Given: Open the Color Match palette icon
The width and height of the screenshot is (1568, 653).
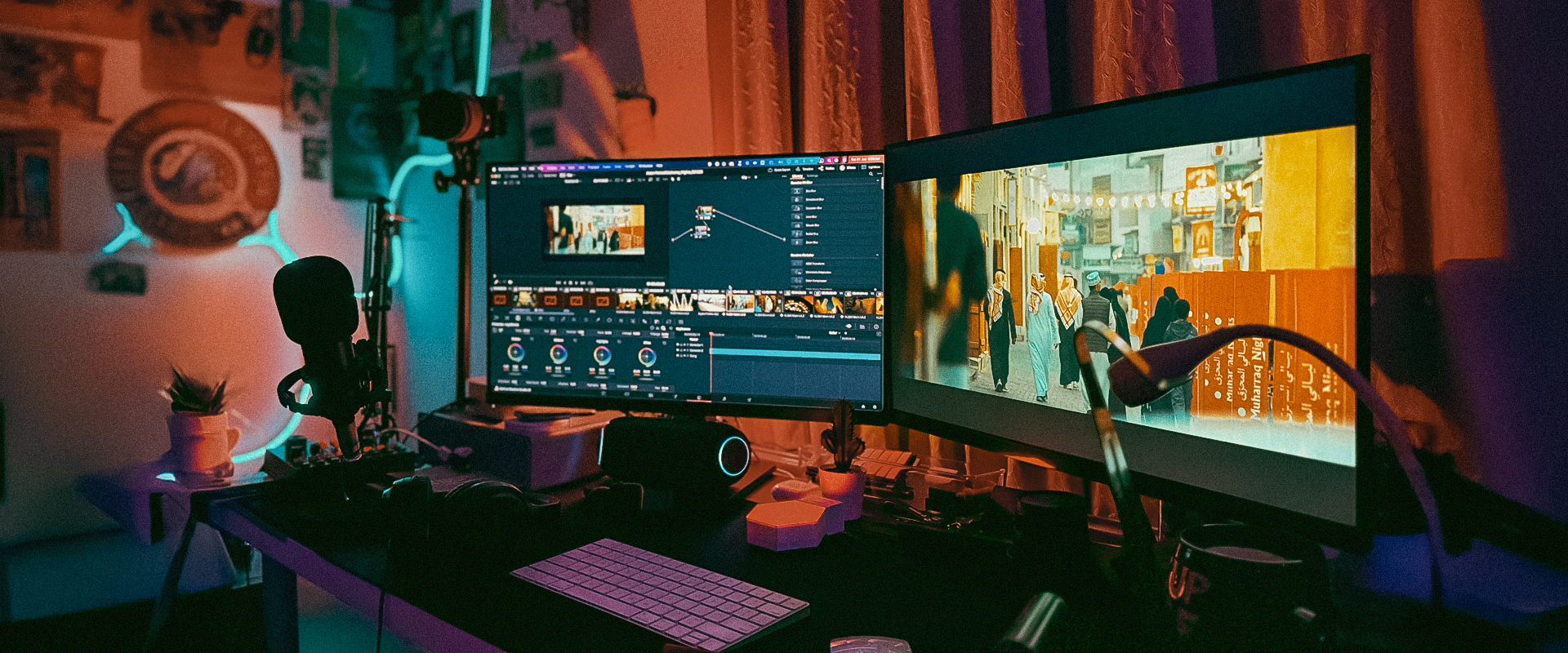Looking at the screenshot, I should click(507, 319).
